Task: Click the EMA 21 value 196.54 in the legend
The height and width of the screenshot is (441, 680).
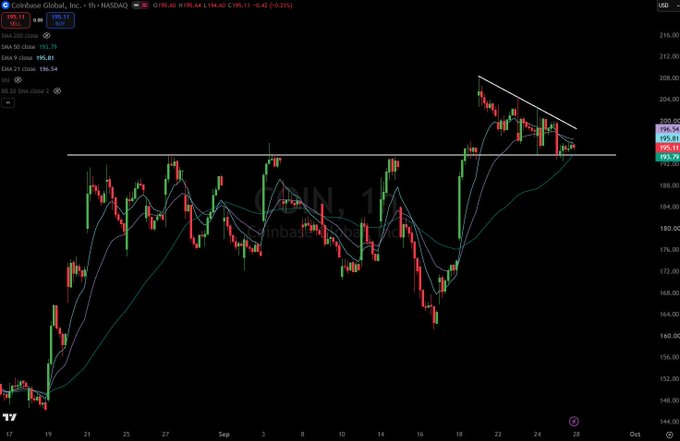Action: [x=48, y=69]
